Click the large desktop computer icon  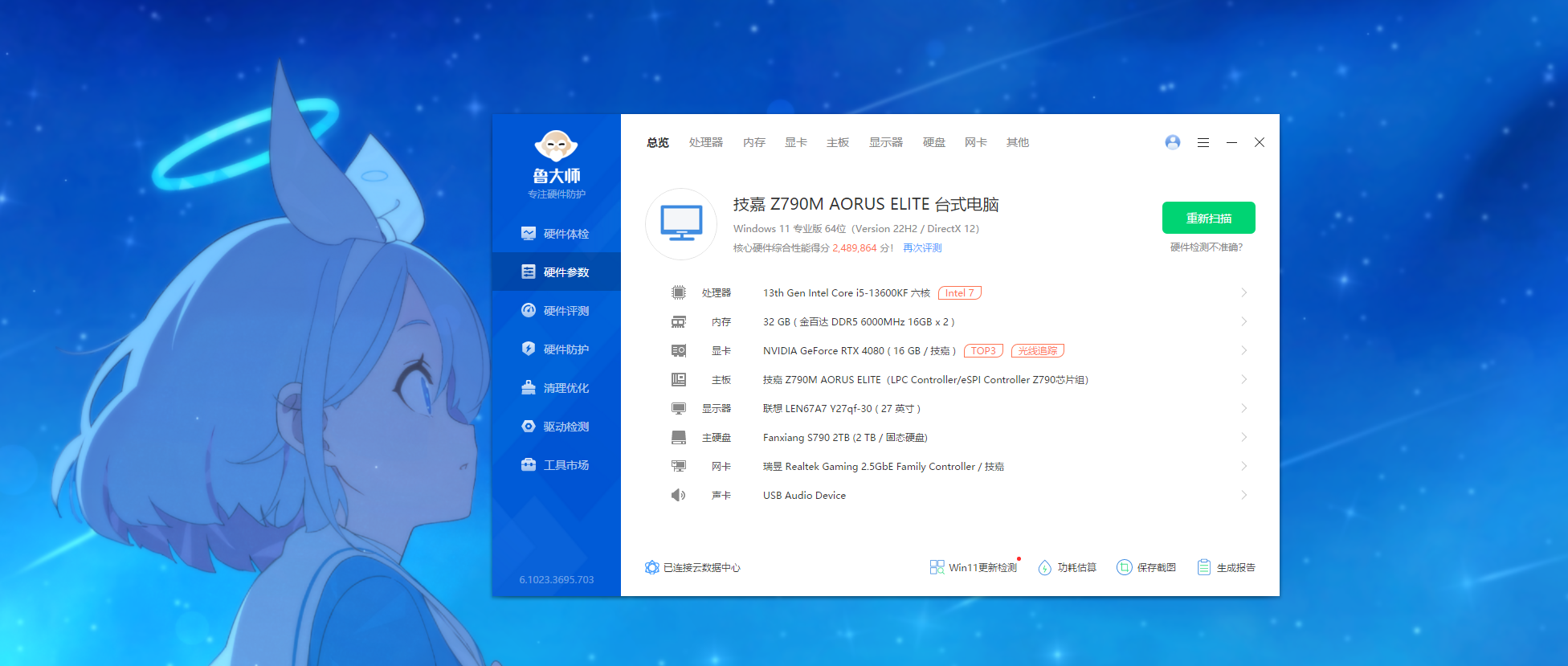point(681,224)
